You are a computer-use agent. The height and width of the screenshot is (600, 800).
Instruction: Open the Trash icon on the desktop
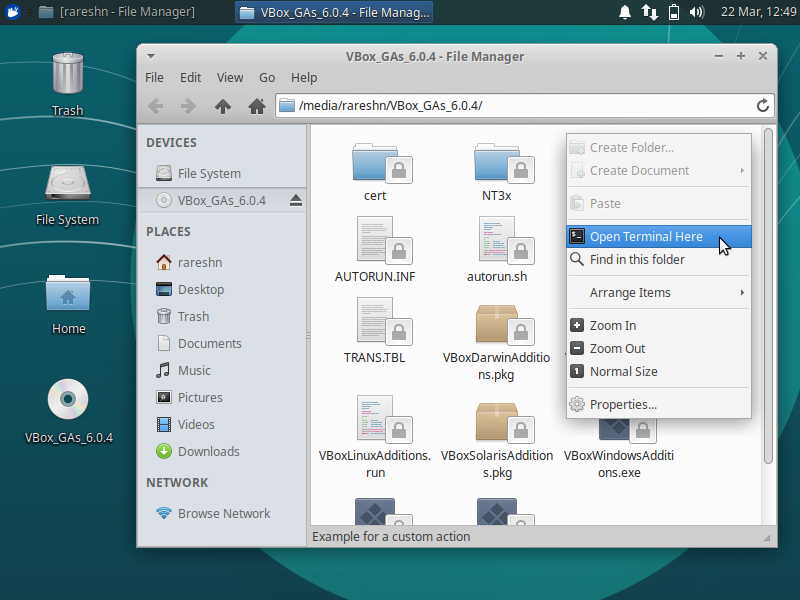[67, 75]
